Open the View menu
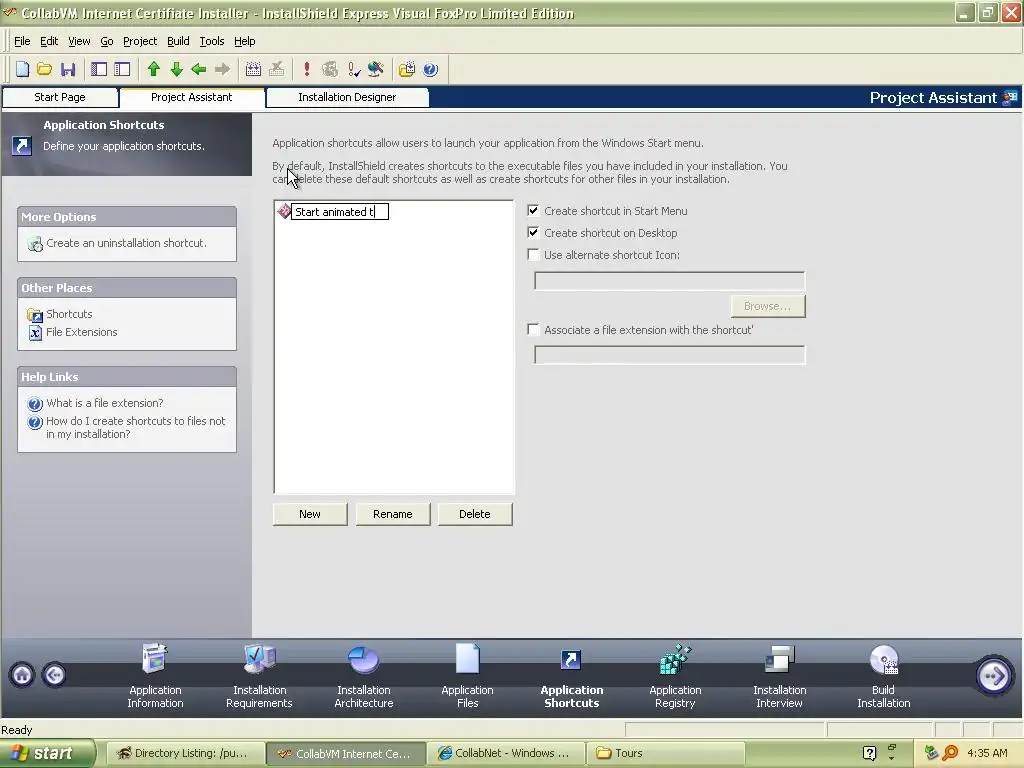This screenshot has height=768, width=1024. (79, 41)
